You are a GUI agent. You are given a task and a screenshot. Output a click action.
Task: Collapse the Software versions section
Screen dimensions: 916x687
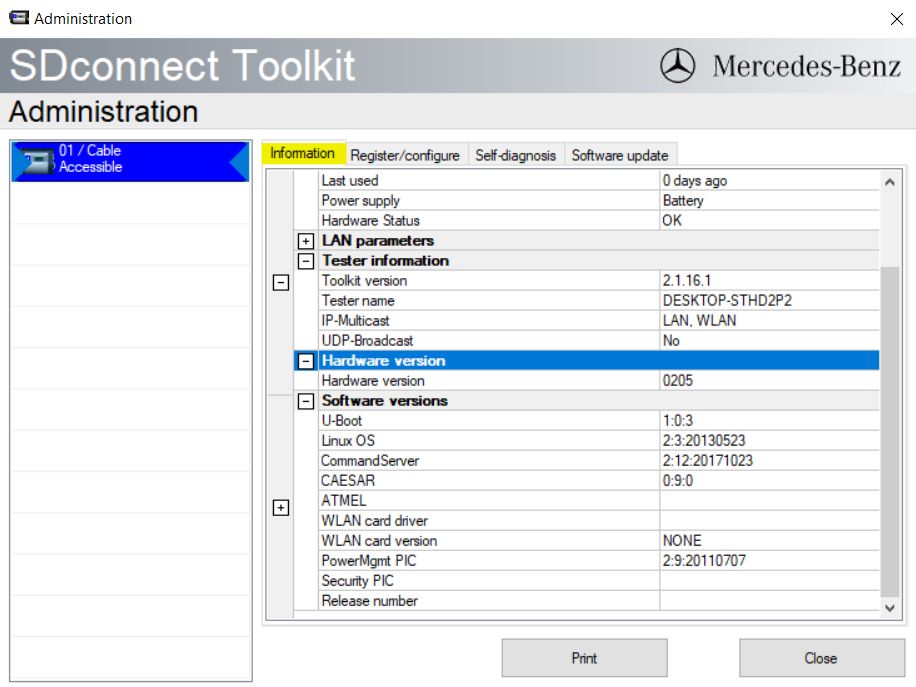pos(306,401)
